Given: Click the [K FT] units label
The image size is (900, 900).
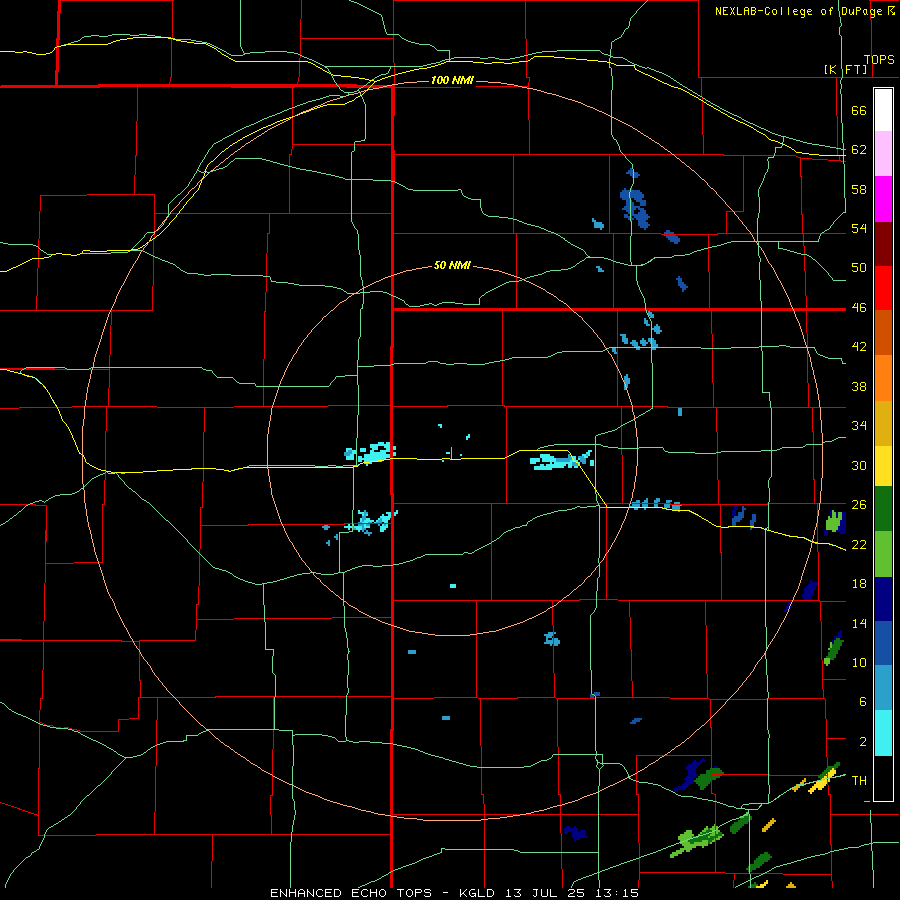Looking at the screenshot, I should point(845,69).
